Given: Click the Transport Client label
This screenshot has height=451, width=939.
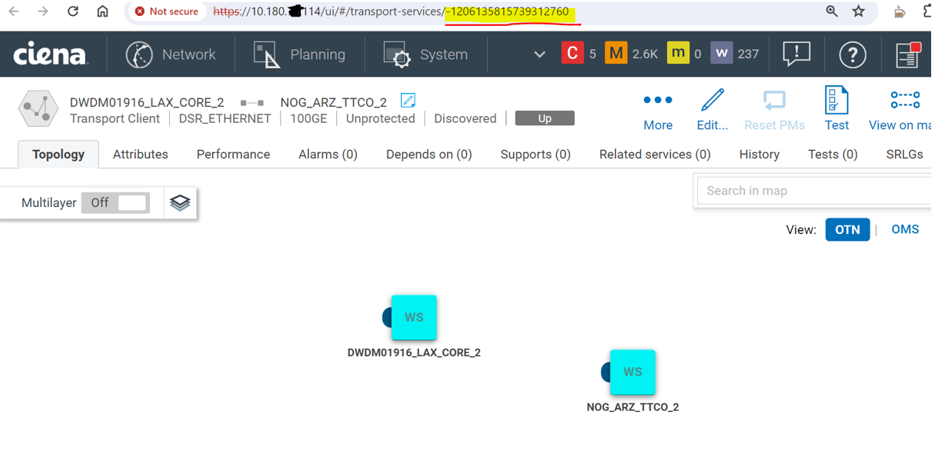Looking at the screenshot, I should point(115,119).
